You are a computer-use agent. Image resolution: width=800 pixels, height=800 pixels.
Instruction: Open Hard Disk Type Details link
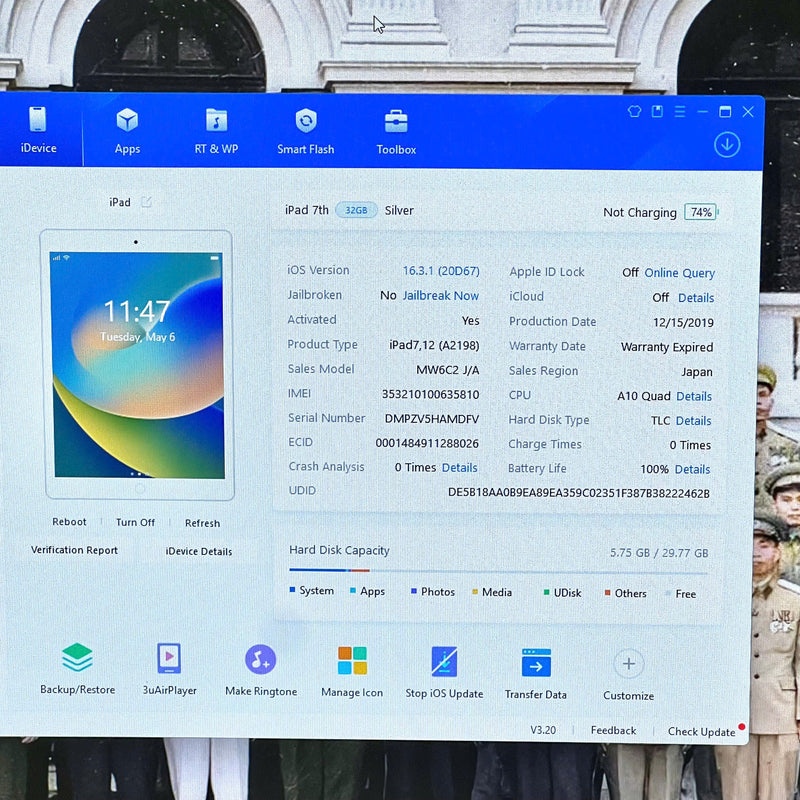click(x=693, y=421)
